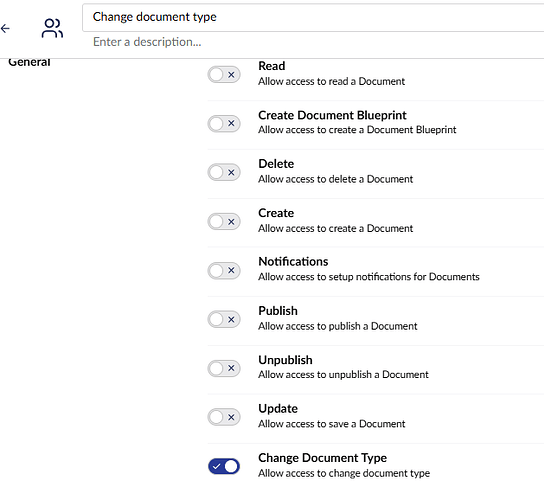Click the 'Enter a description...' field
This screenshot has height=500, width=544.
tap(313, 42)
